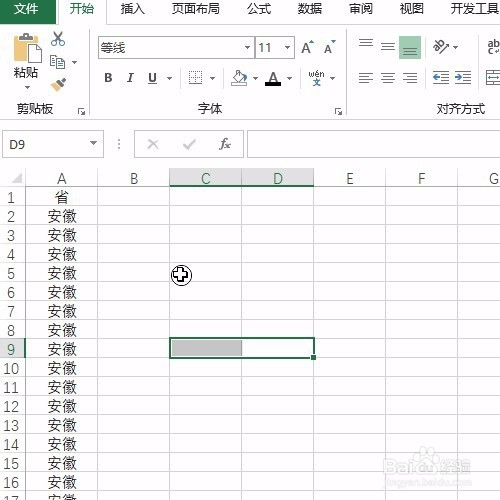
Task: Expand the font color dropdown arrow
Action: tap(289, 78)
